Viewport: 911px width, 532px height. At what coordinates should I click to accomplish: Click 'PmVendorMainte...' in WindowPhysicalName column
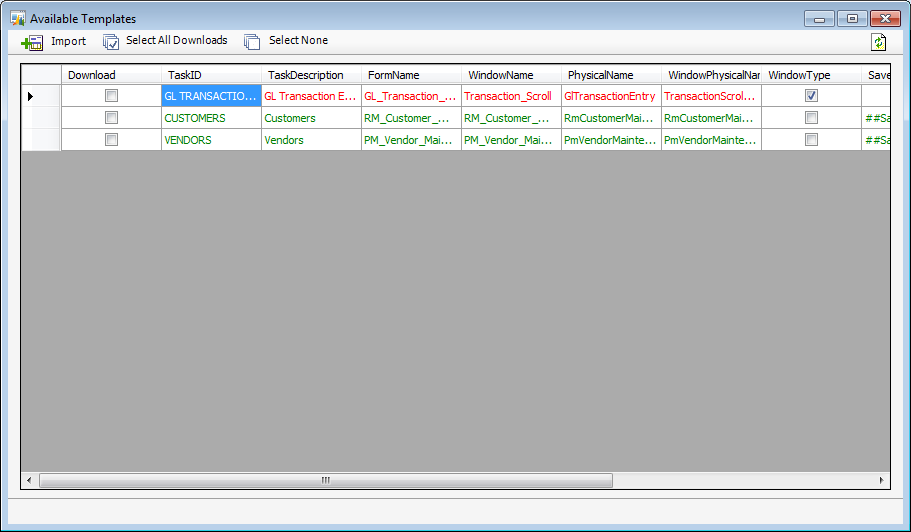pos(711,140)
